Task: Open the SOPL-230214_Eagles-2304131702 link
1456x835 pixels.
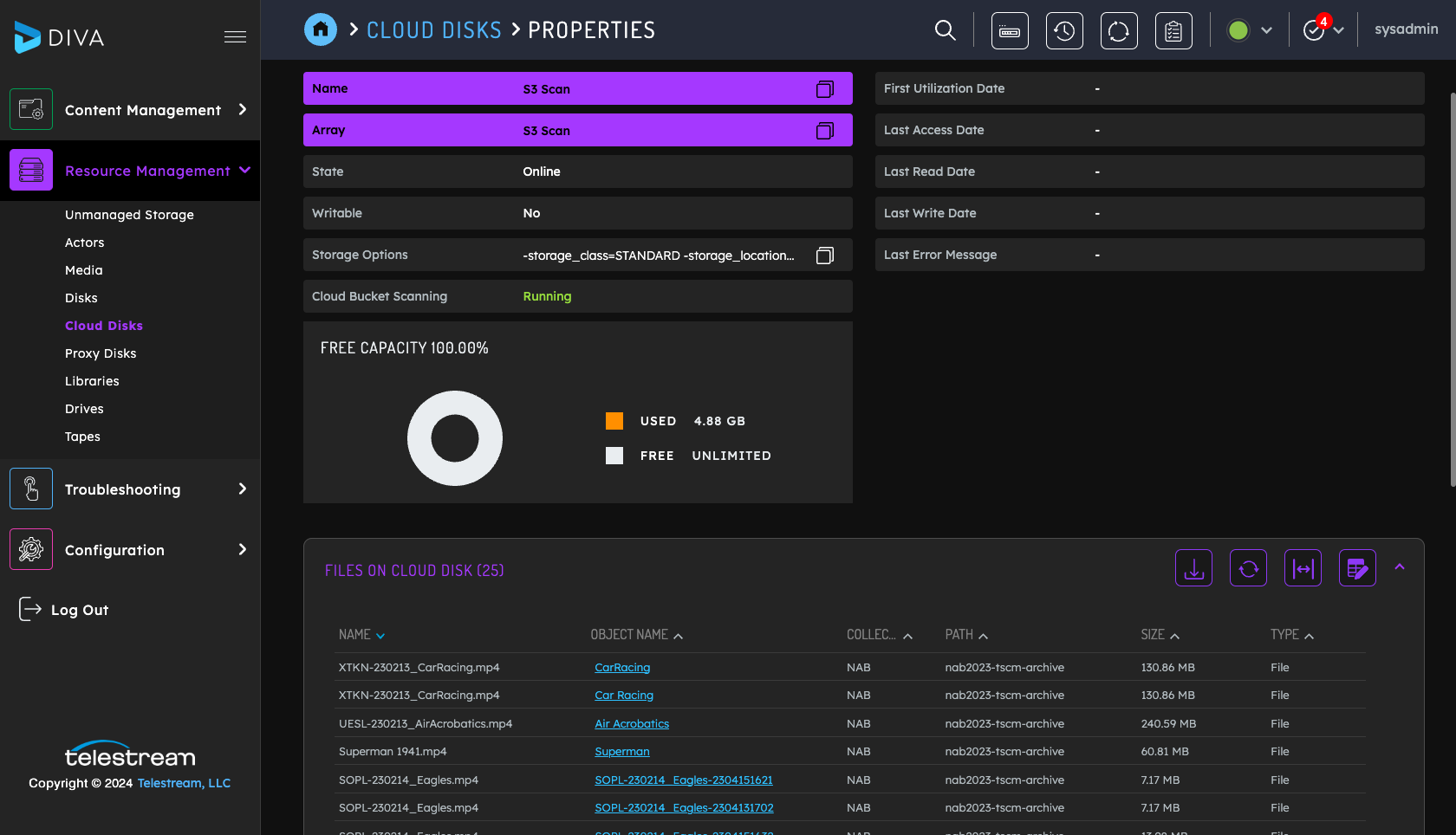Action: [x=684, y=808]
